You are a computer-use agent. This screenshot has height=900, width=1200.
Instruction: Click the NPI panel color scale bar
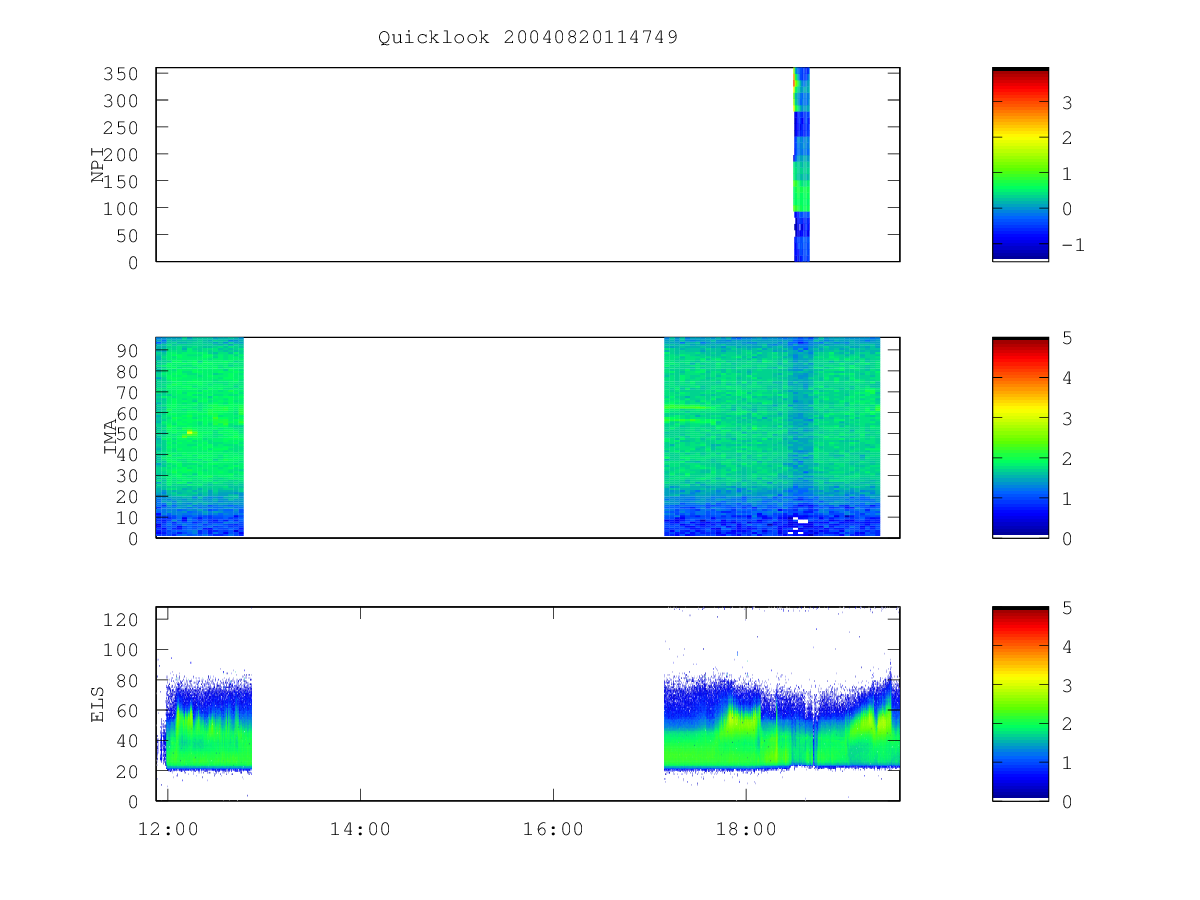[1020, 164]
